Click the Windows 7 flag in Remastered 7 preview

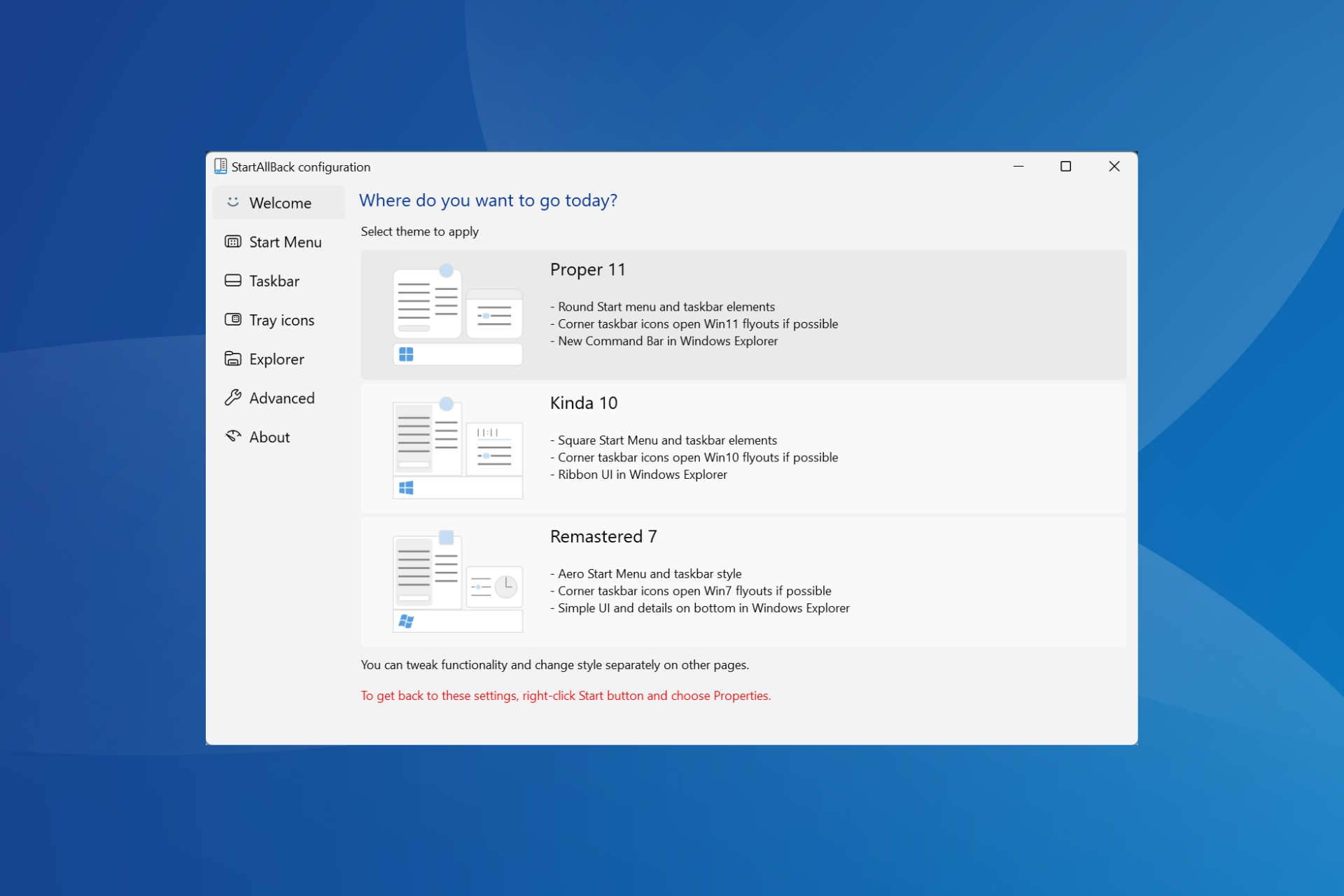click(x=406, y=621)
